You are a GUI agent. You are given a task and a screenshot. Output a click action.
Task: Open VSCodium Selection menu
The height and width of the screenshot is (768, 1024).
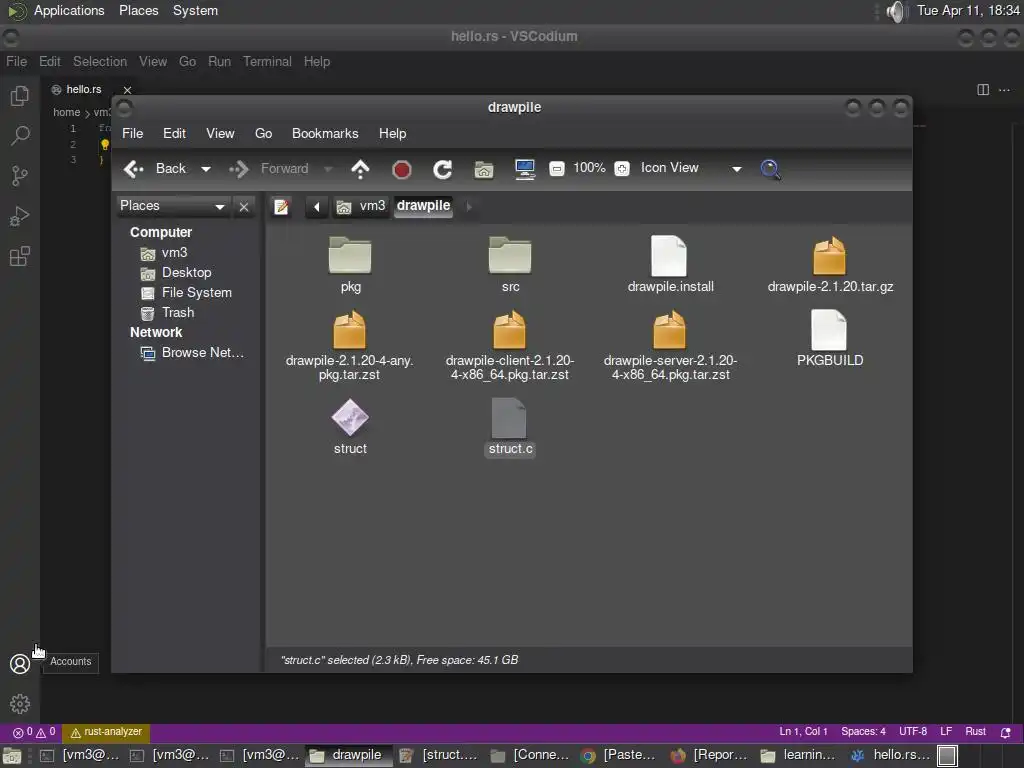pyautogui.click(x=100, y=61)
